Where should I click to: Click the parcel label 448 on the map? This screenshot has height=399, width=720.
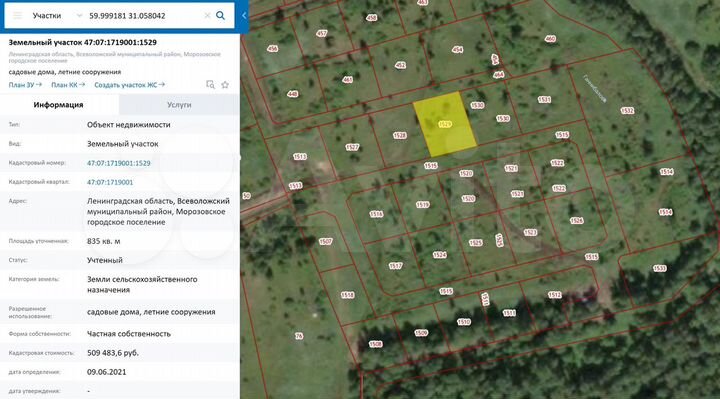[x=292, y=94]
